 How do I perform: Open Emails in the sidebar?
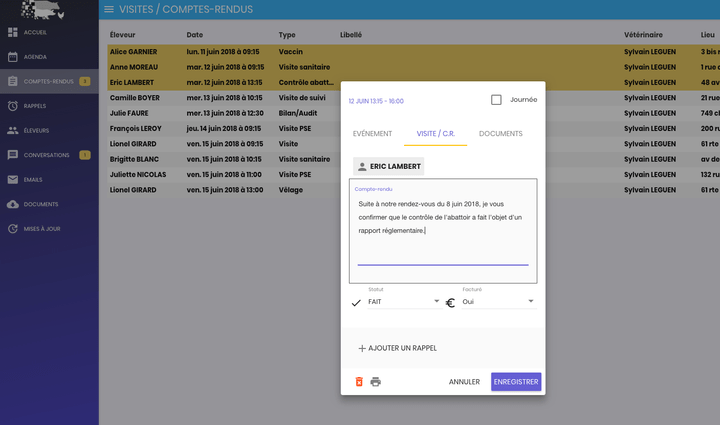[33, 179]
